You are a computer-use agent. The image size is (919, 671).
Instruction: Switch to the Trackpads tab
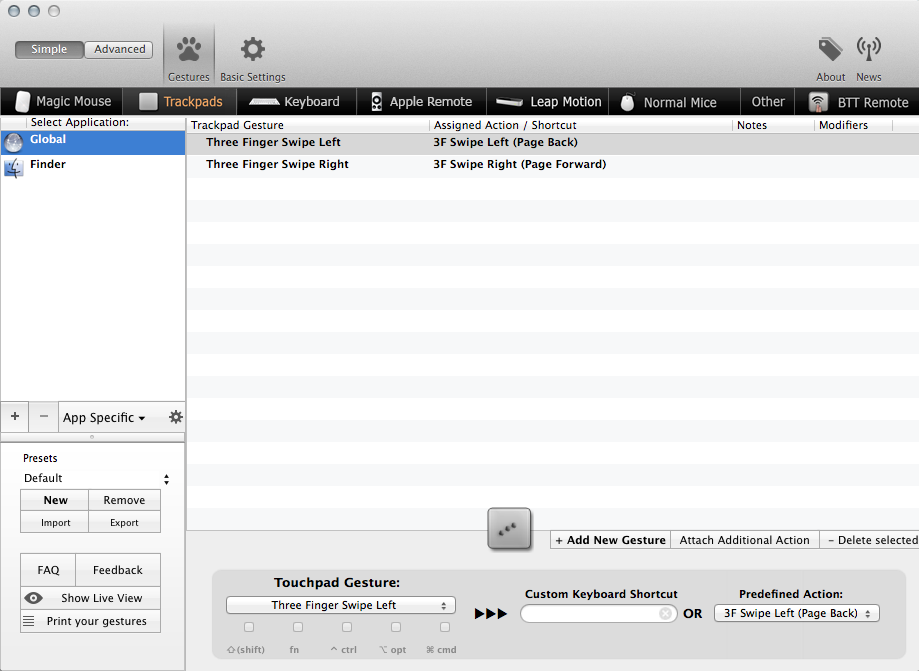point(181,101)
